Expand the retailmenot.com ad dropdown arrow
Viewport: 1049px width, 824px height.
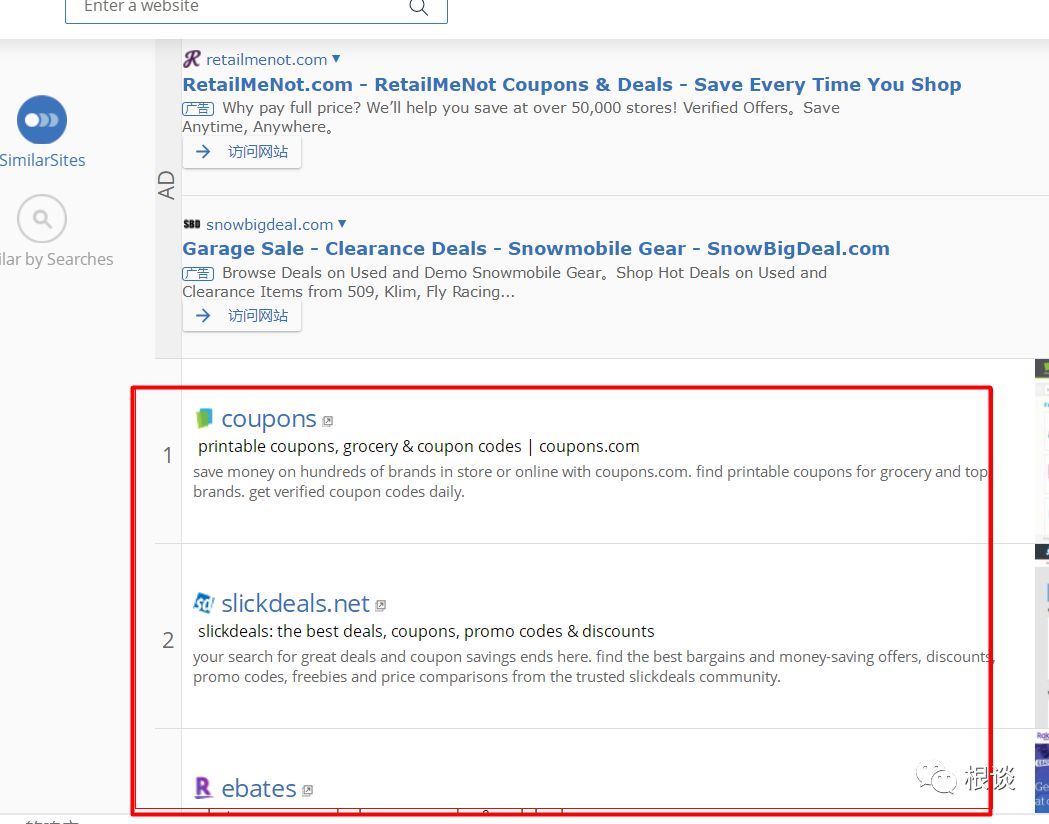pyautogui.click(x=336, y=59)
